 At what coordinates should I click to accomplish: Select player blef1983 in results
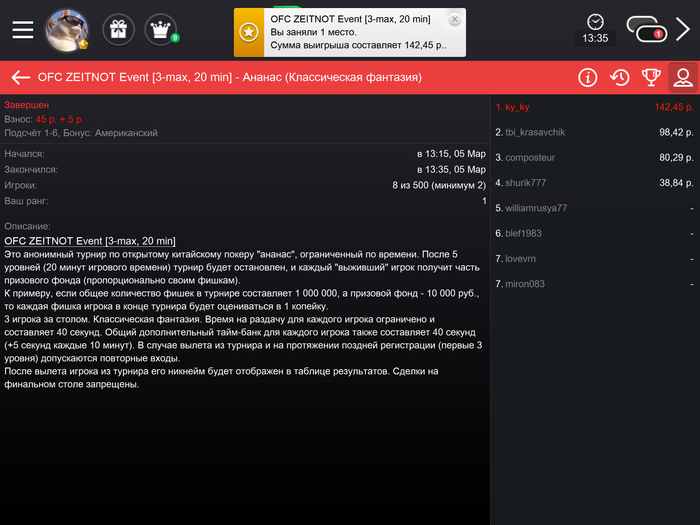[595, 233]
